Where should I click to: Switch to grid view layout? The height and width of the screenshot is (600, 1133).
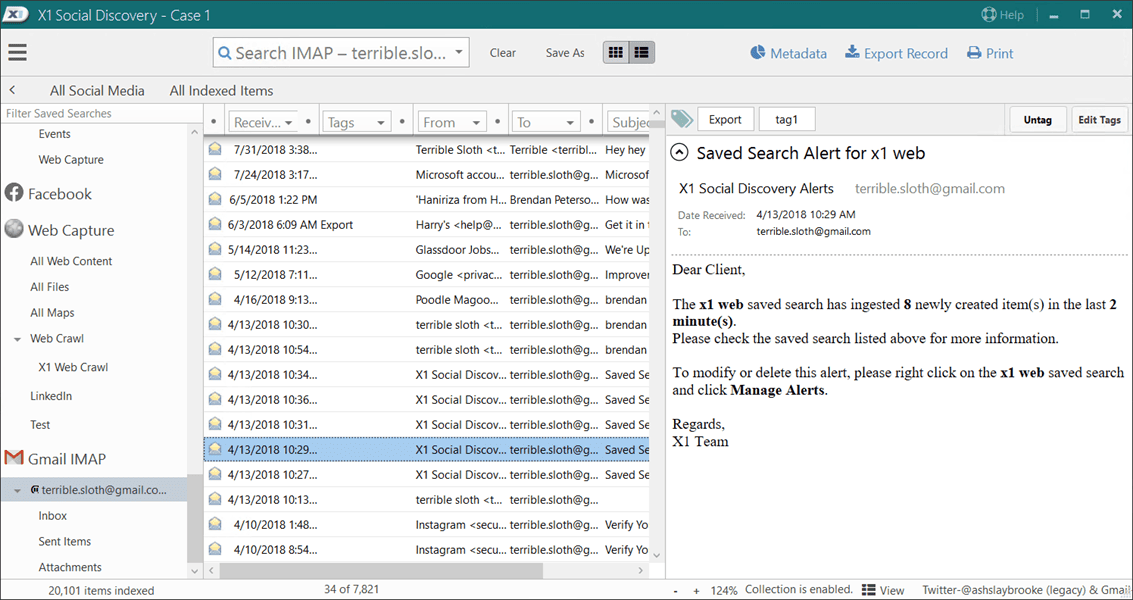coord(616,53)
